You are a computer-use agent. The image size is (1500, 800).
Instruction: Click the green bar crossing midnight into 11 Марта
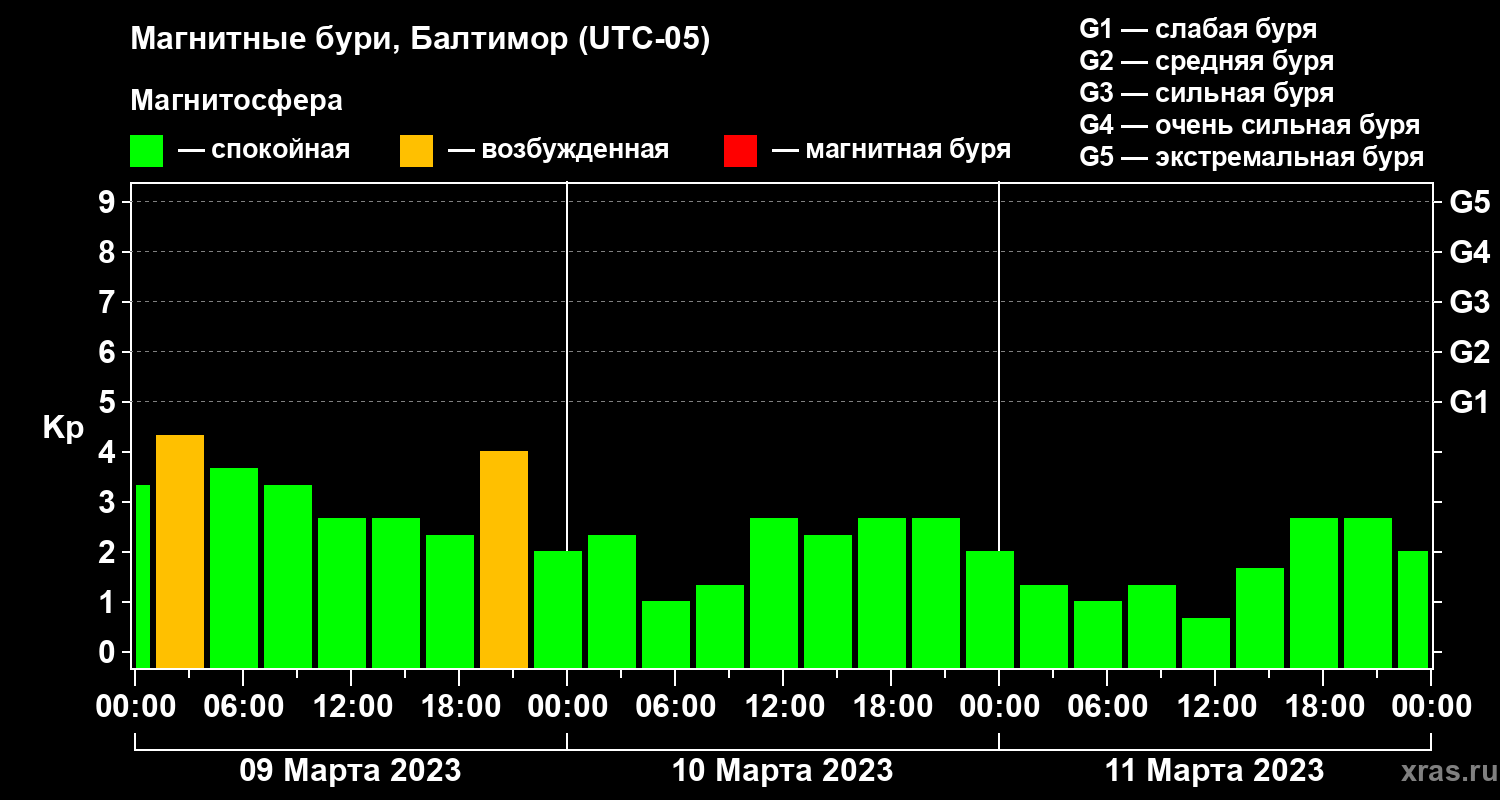[990, 609]
